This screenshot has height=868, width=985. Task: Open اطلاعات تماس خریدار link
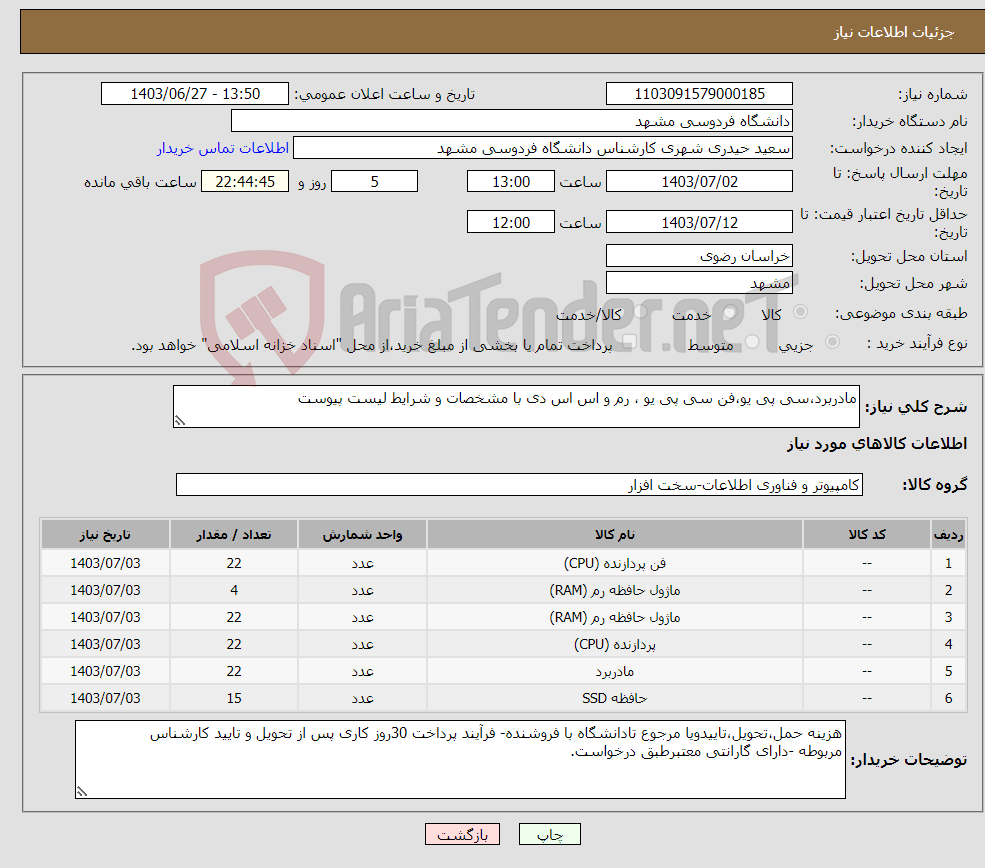click(222, 148)
